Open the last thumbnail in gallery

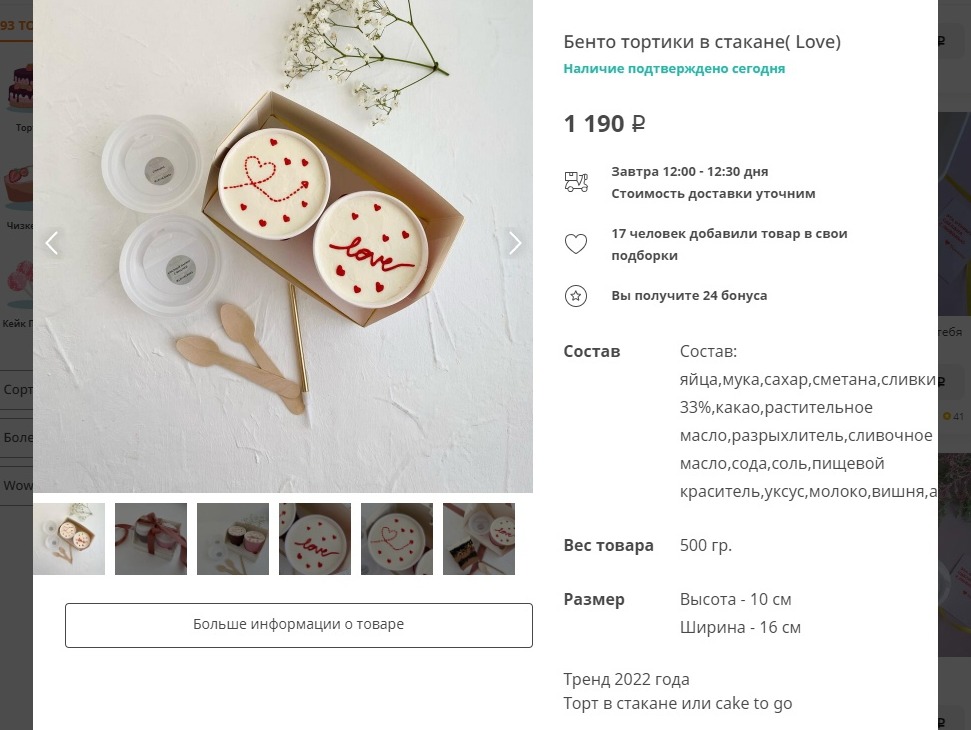[x=479, y=539]
